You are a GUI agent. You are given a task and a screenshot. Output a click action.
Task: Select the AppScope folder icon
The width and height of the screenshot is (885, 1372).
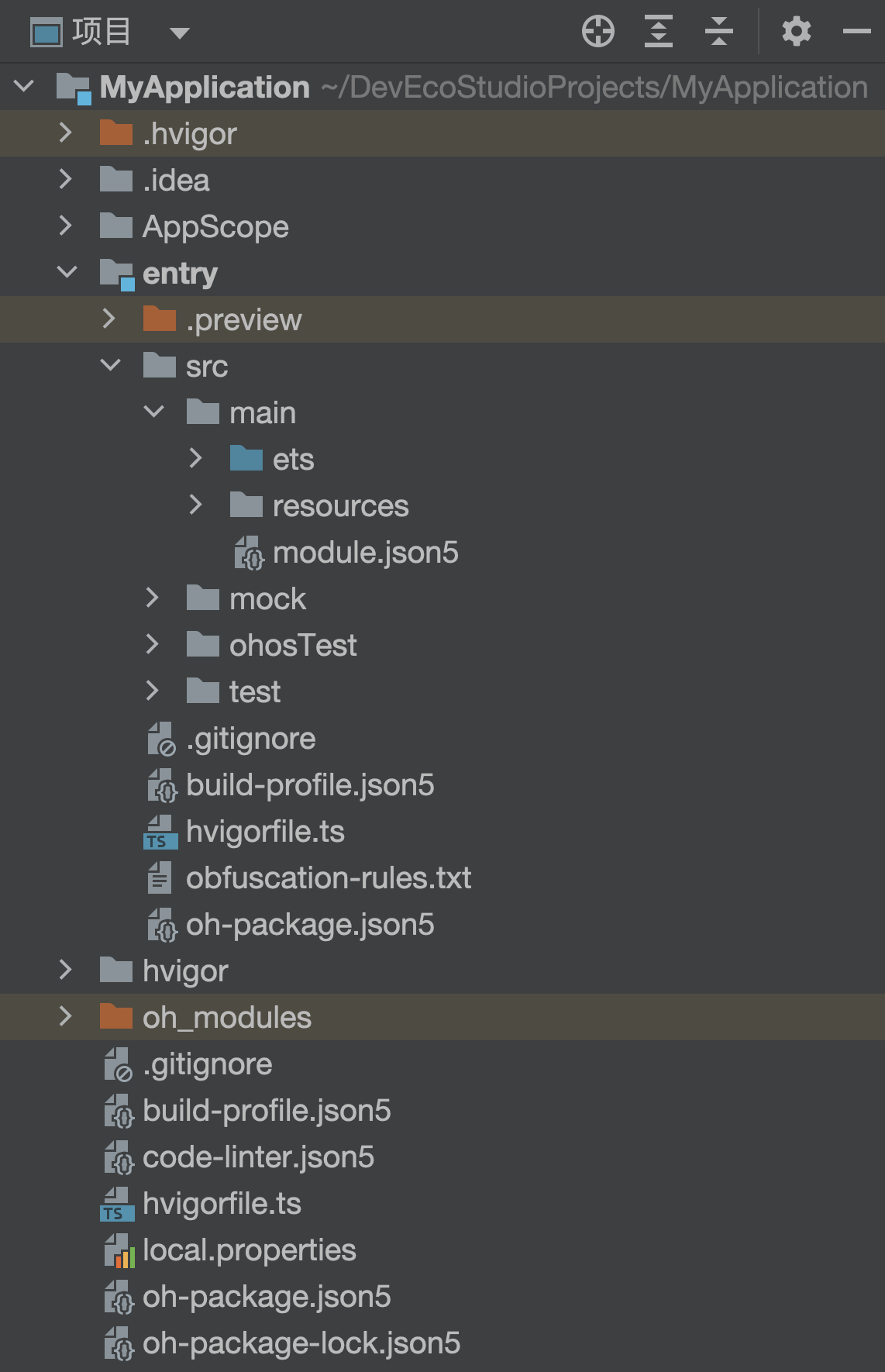116,226
